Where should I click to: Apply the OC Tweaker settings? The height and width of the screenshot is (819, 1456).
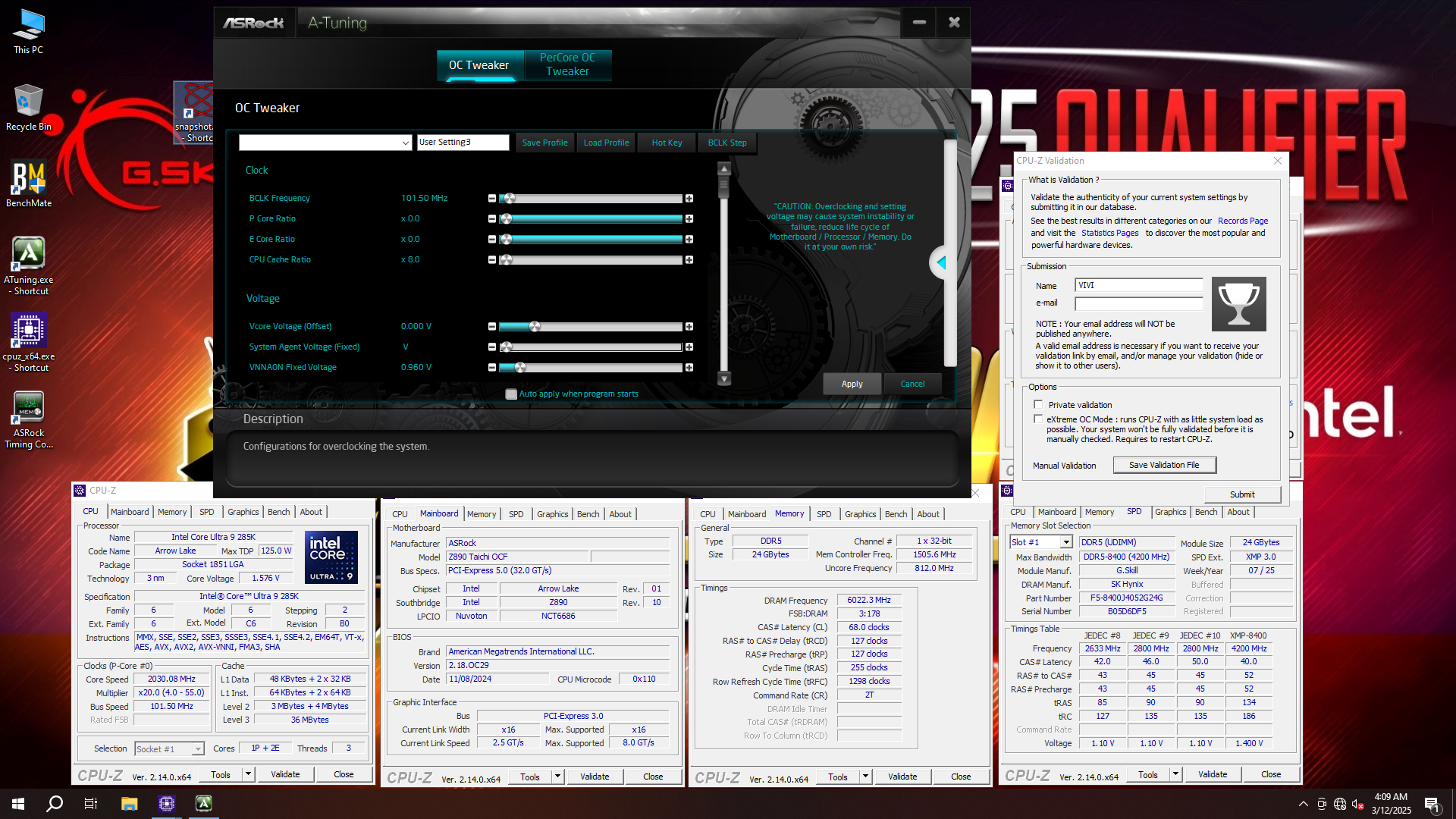(852, 384)
